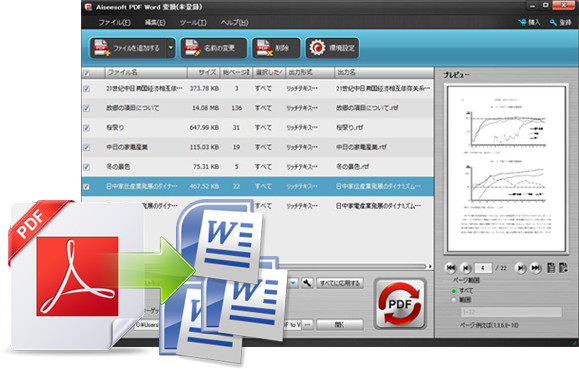The width and height of the screenshot is (579, 369).
Task: Click the current page number field
Action: pos(483,268)
